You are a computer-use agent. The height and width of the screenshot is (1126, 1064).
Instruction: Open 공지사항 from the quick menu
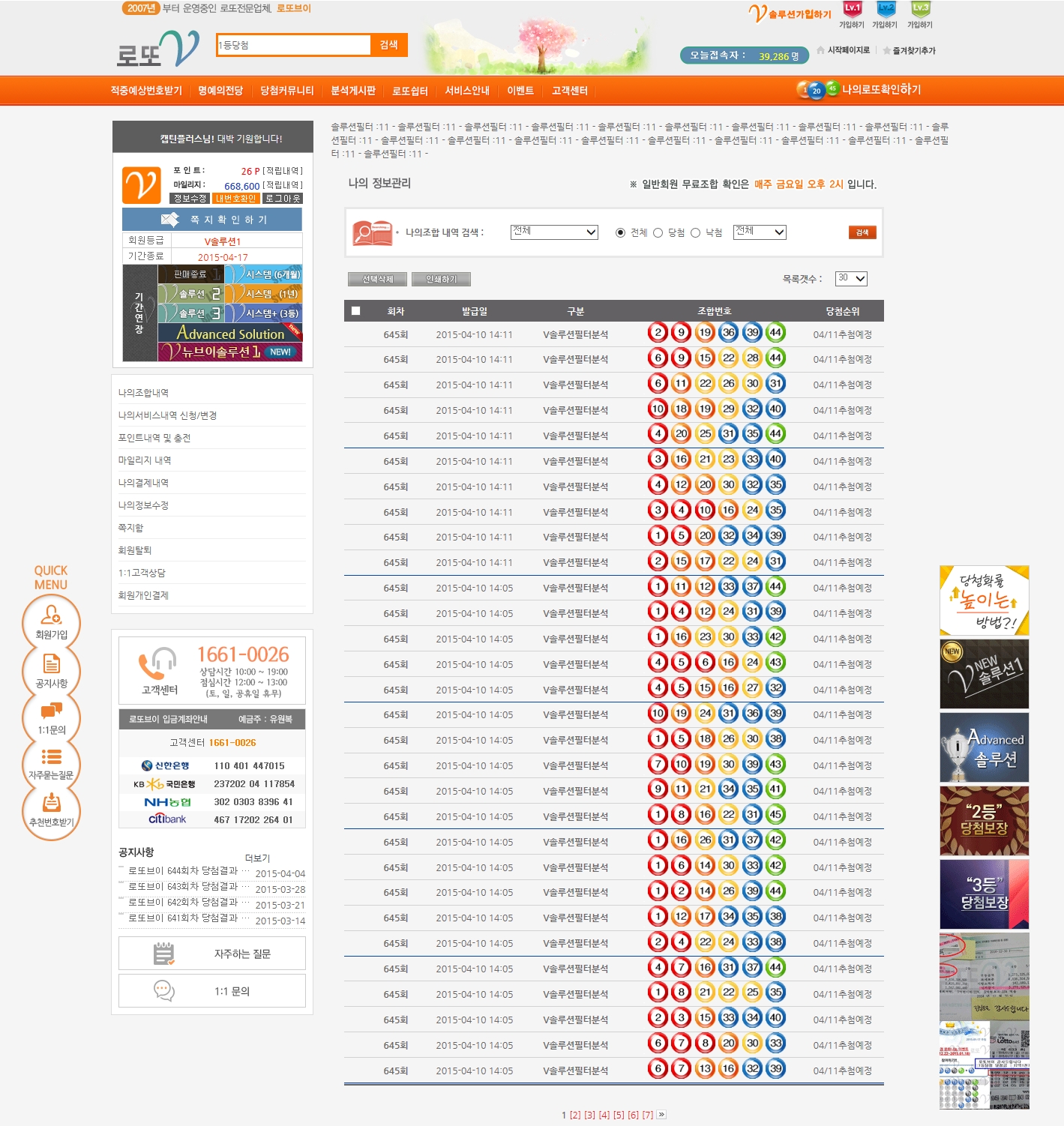tap(51, 669)
